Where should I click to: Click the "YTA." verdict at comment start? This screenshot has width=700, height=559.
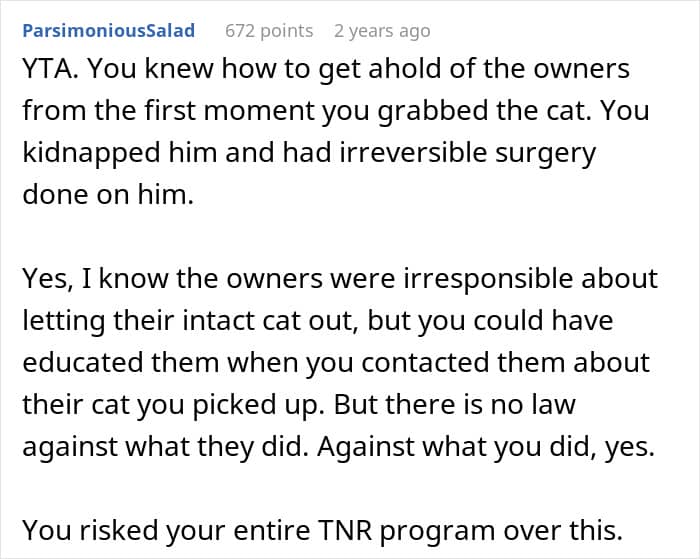[x=50, y=68]
